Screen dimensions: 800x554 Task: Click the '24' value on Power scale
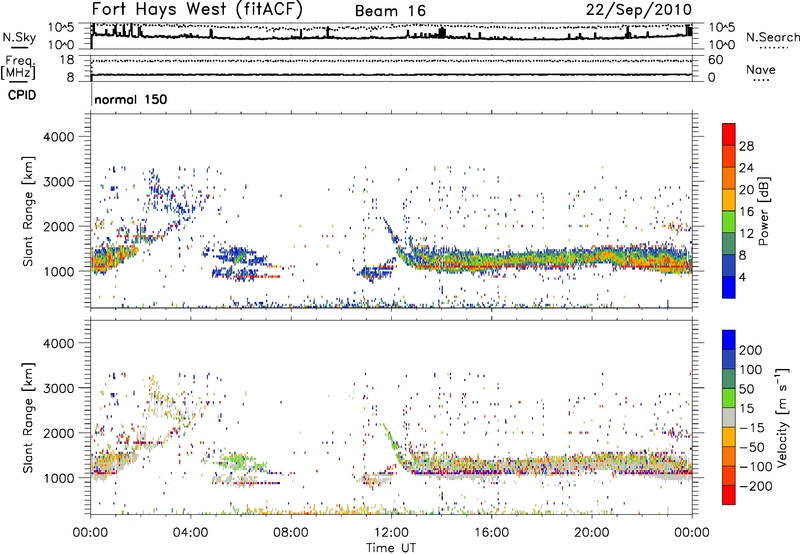click(746, 168)
